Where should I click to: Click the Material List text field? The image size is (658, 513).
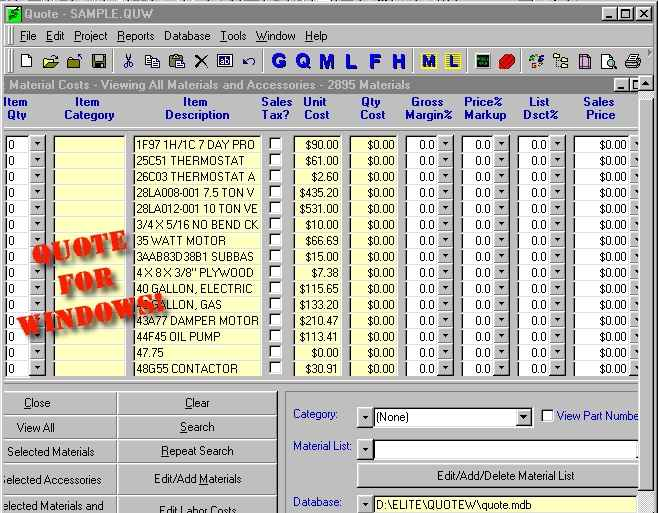pyautogui.click(x=505, y=450)
